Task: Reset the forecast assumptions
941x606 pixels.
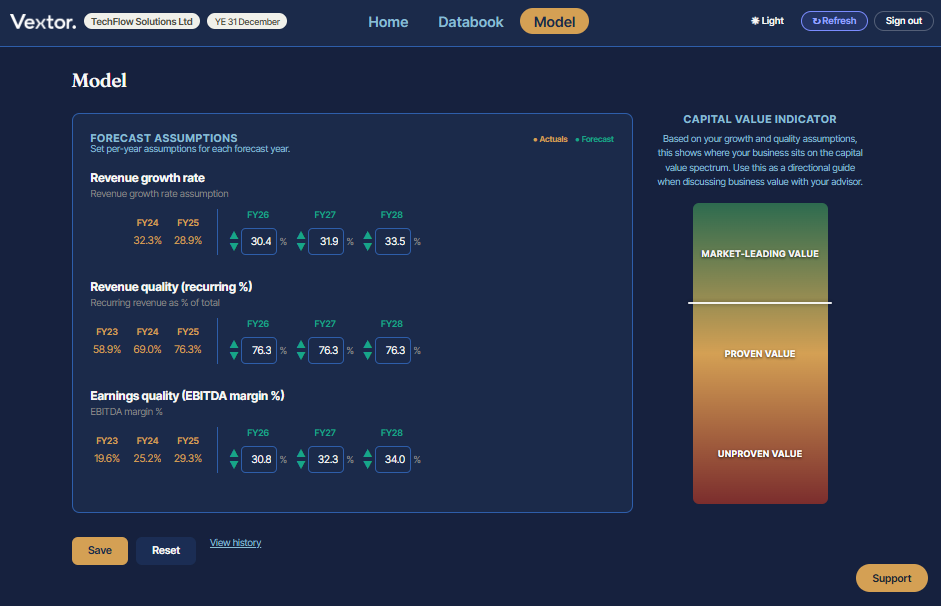Action: [x=166, y=551]
